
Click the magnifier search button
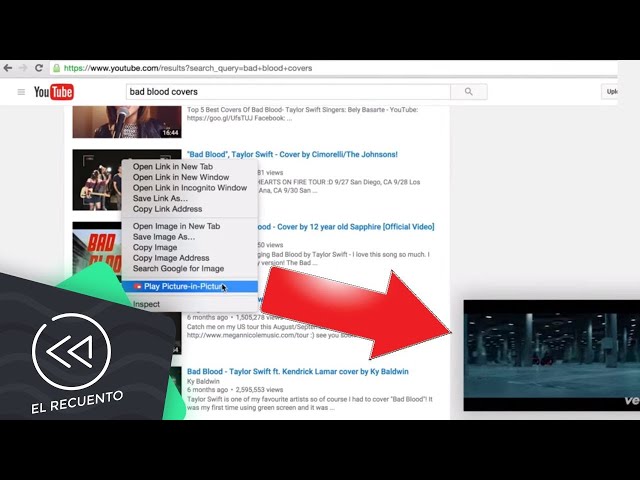coord(469,92)
